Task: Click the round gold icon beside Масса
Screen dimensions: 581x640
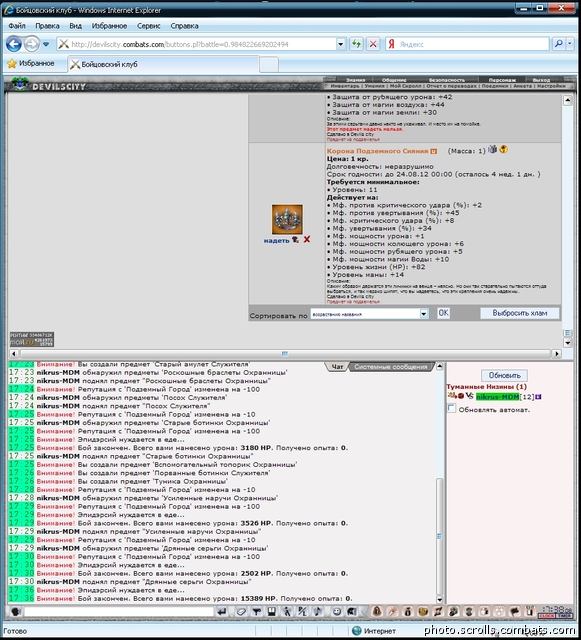Action: [x=503, y=149]
